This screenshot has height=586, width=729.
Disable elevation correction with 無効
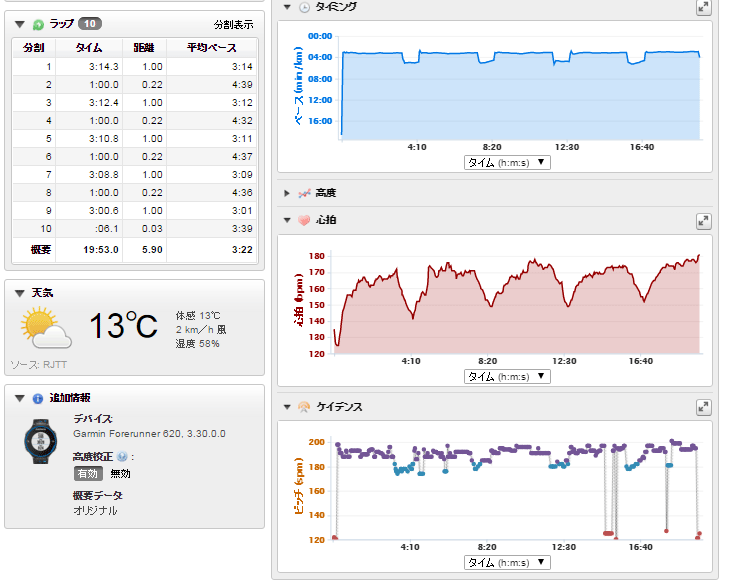pos(120,473)
